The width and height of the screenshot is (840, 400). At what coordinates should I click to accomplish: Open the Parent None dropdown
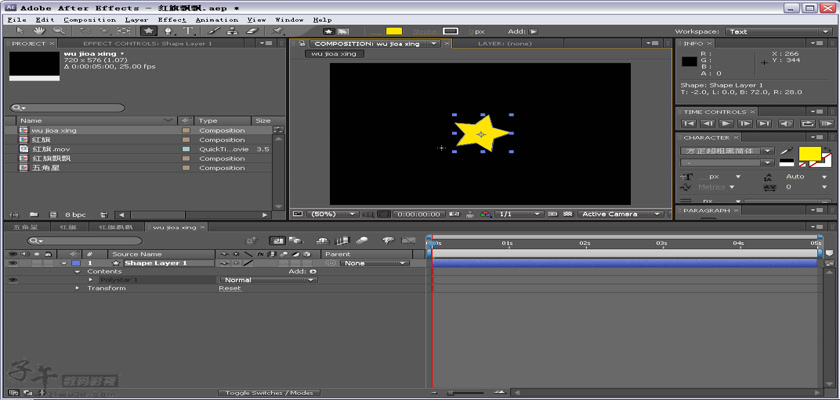374,263
